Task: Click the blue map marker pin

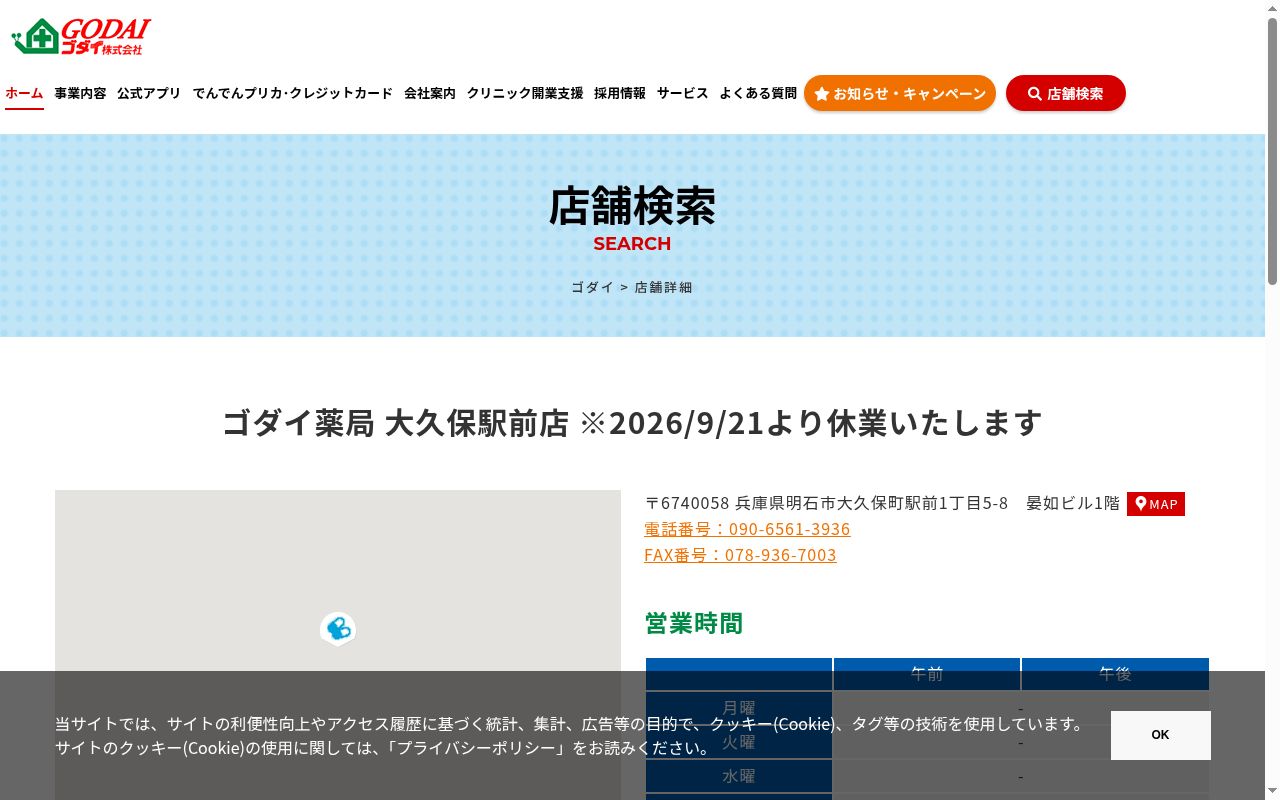Action: point(338,629)
